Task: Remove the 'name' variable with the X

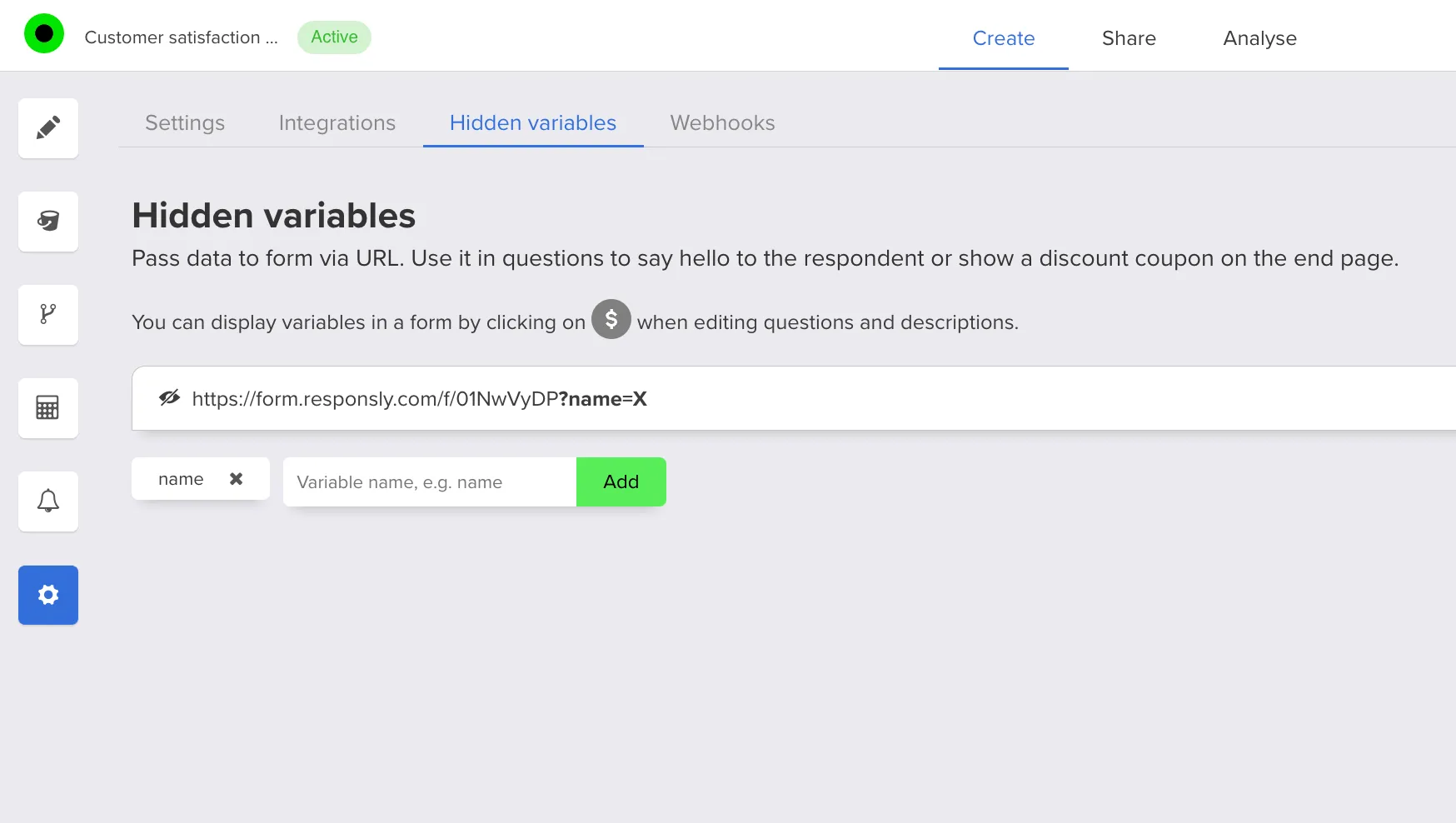Action: pyautogui.click(x=236, y=479)
